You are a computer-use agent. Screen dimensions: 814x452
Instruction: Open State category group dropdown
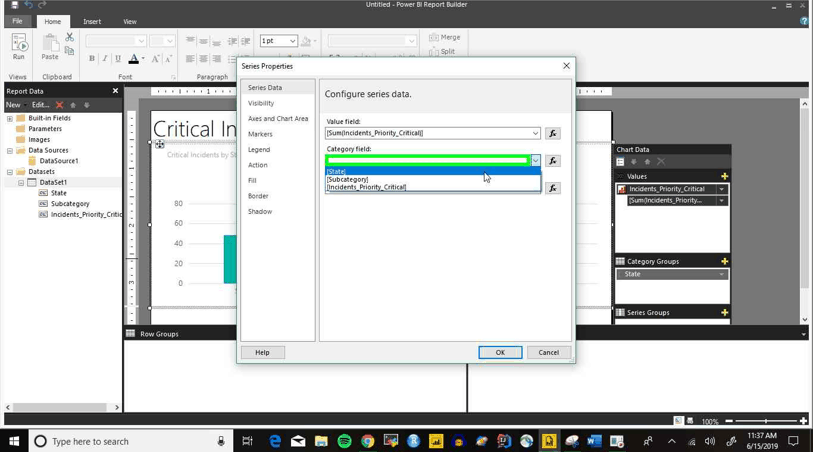721,275
